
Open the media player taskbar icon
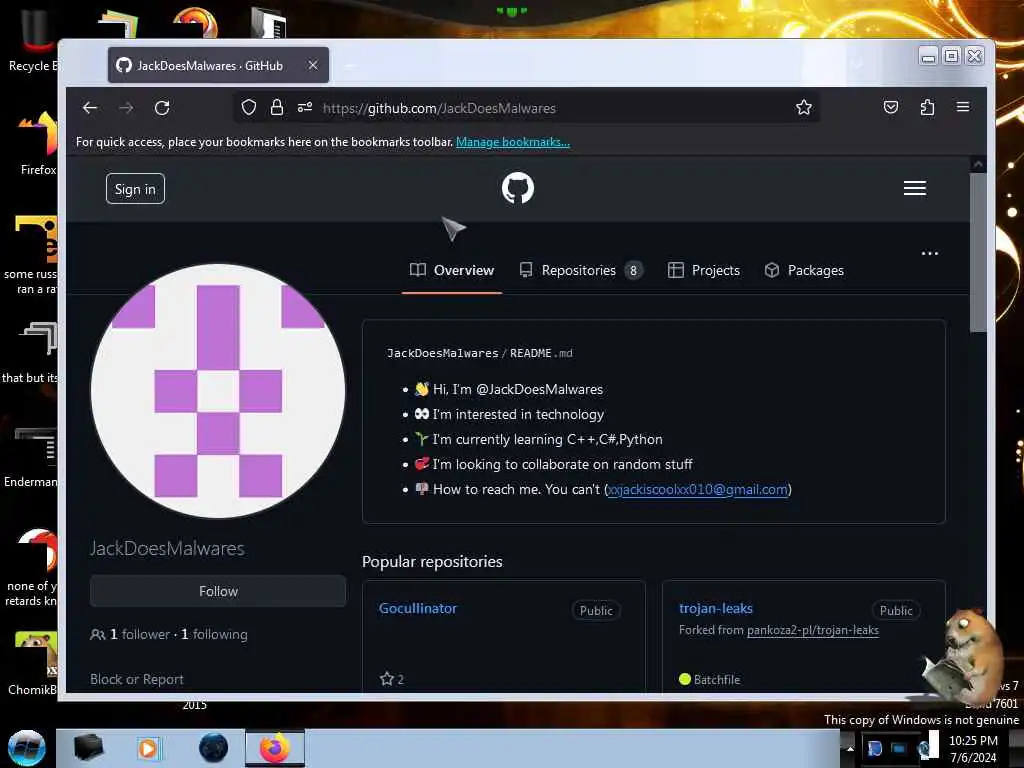click(x=148, y=748)
